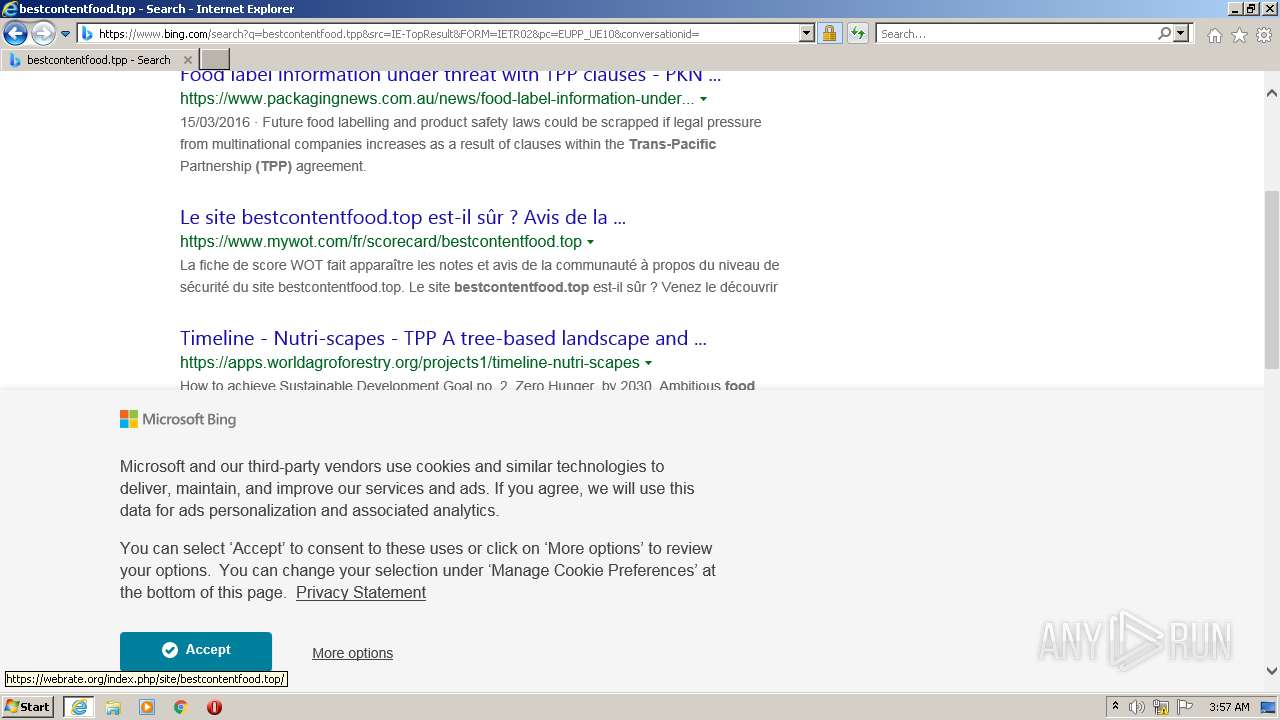Open the File Explorer folder taskbar icon
This screenshot has width=1280, height=720.
[x=113, y=707]
